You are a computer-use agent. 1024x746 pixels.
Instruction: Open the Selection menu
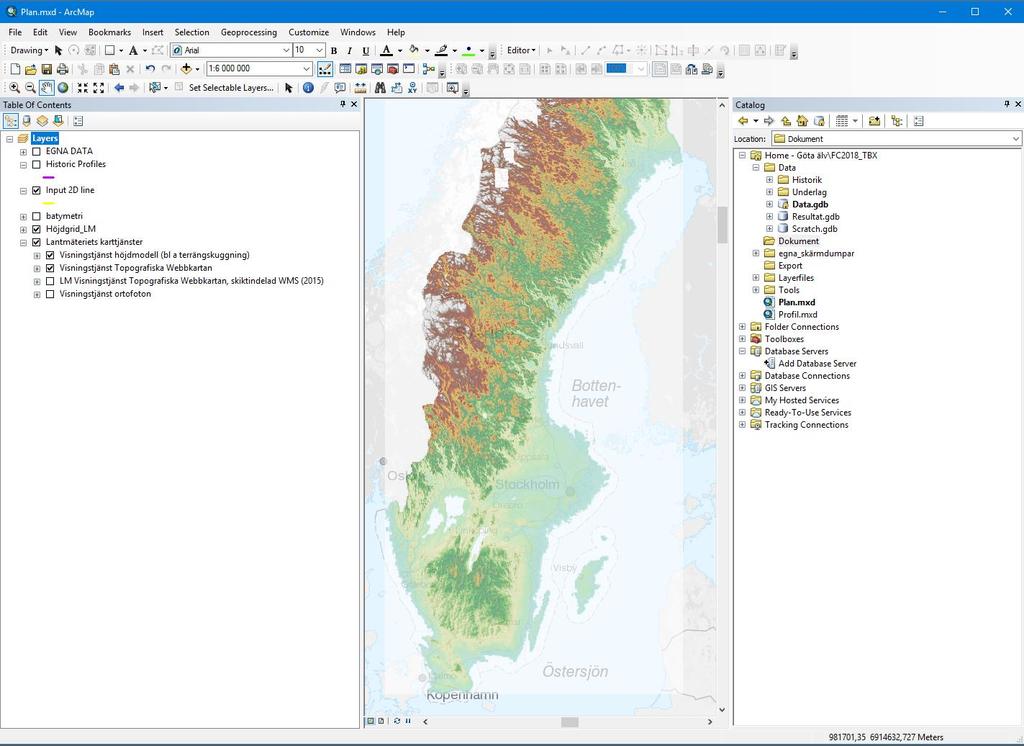(x=192, y=32)
